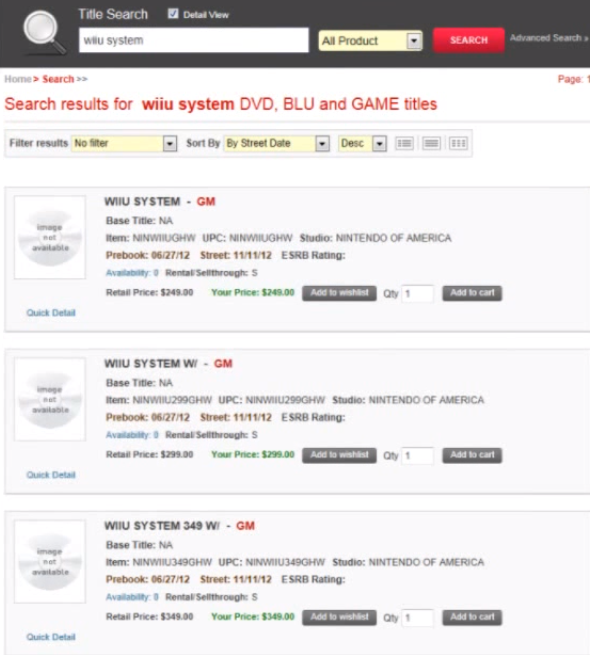Click the Retail Price: $249.00 text
590x655 pixels.
pyautogui.click(x=150, y=292)
